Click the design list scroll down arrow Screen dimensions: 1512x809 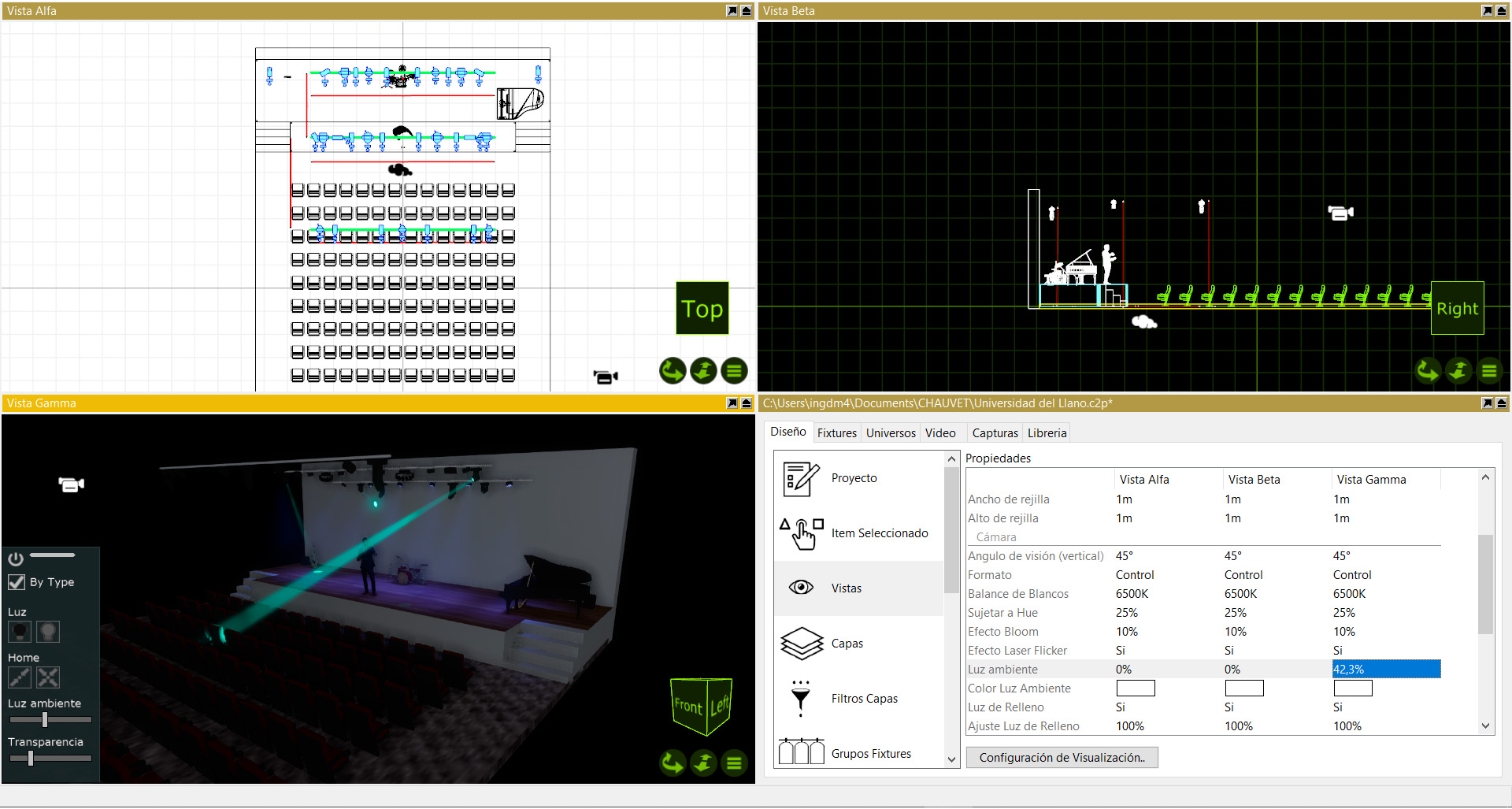[951, 760]
